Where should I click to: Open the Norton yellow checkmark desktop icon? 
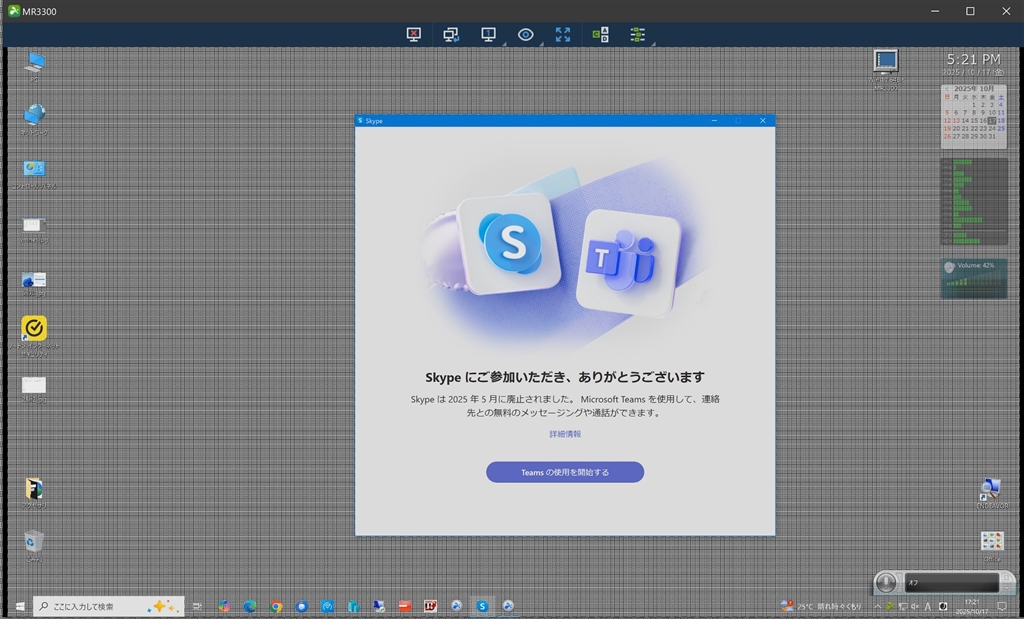point(34,328)
